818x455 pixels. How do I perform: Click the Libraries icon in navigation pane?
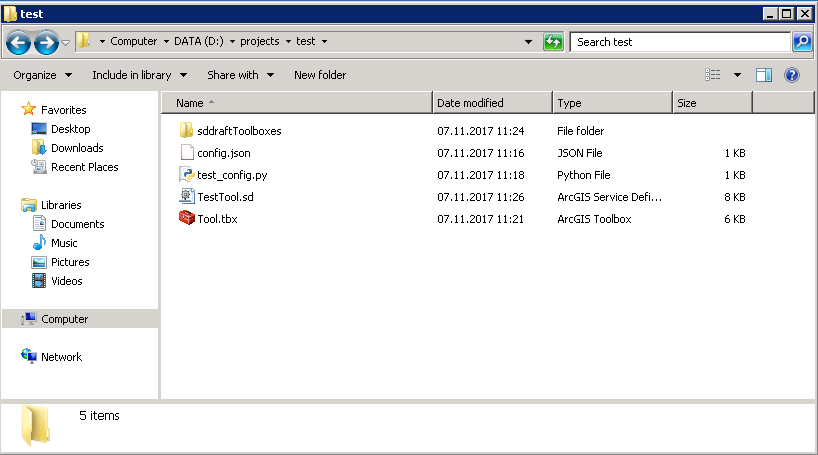[x=29, y=205]
